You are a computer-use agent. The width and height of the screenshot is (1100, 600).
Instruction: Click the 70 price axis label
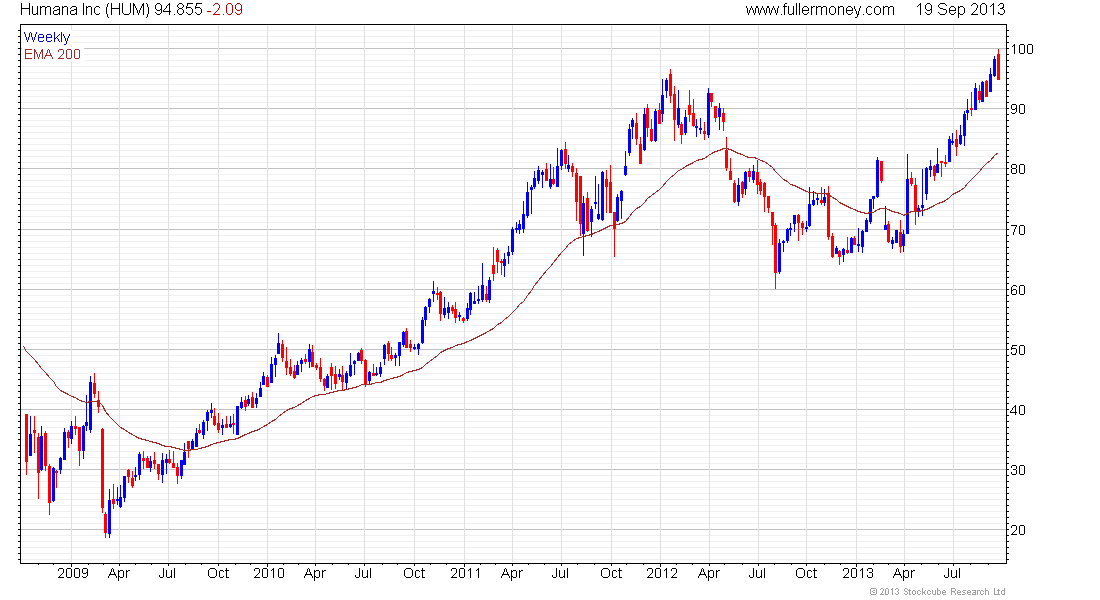pyautogui.click(x=1018, y=230)
